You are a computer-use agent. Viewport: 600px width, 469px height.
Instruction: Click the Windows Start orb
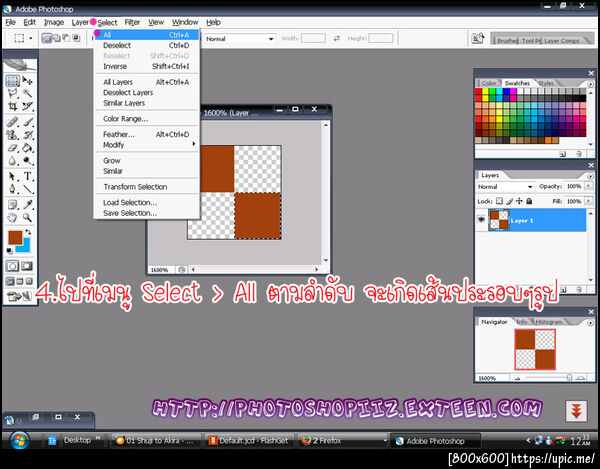19,440
